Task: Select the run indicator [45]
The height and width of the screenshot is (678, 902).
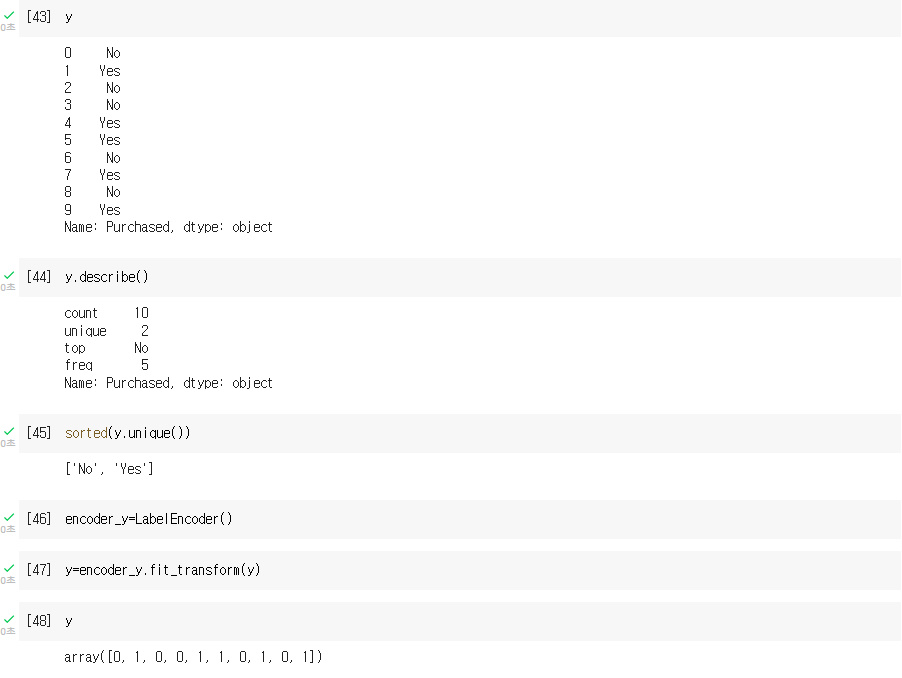Action: pos(39,433)
